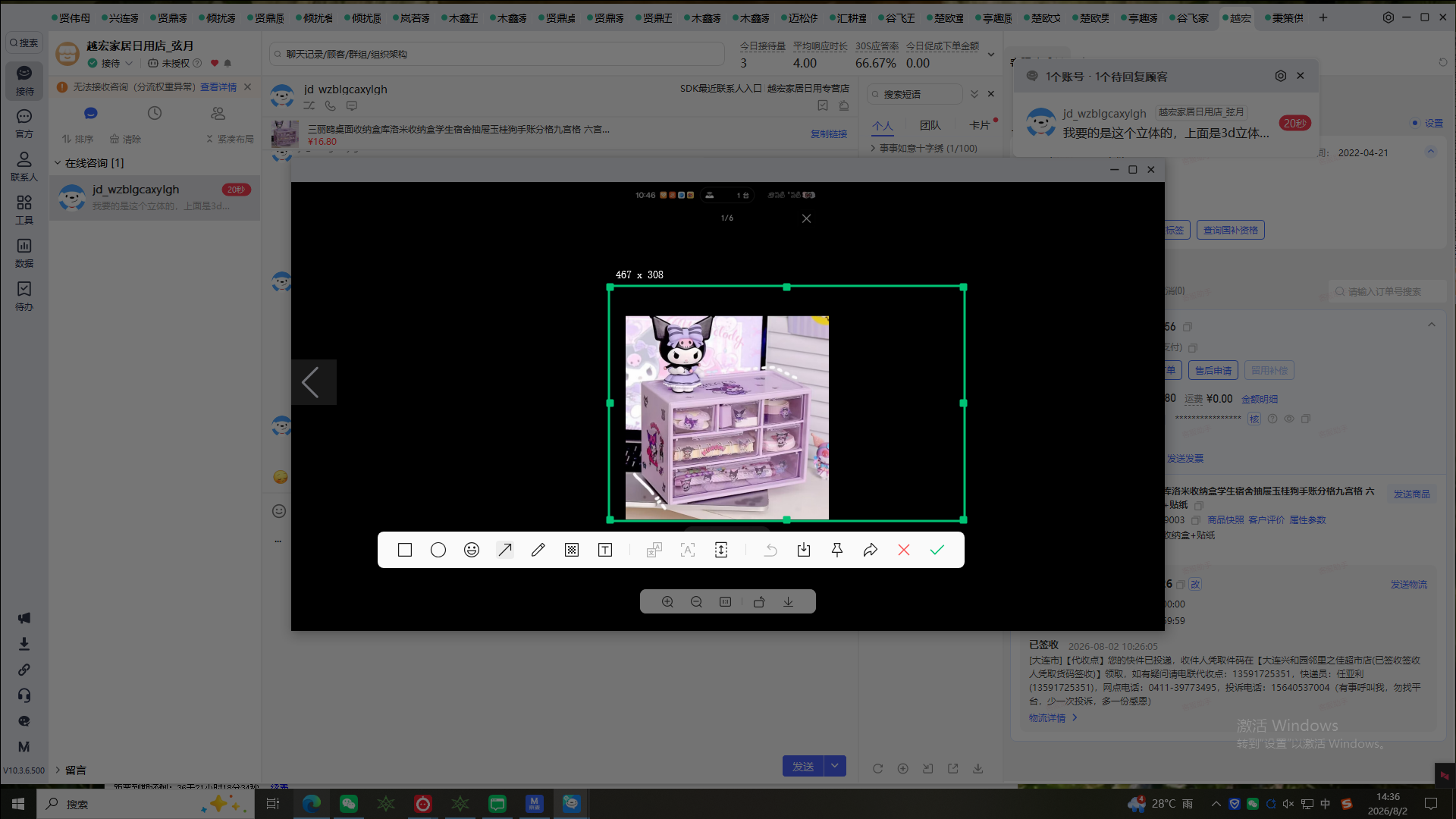Toggle the bell notification icon beside 未授权
The image size is (1456, 819).
pyautogui.click(x=227, y=64)
